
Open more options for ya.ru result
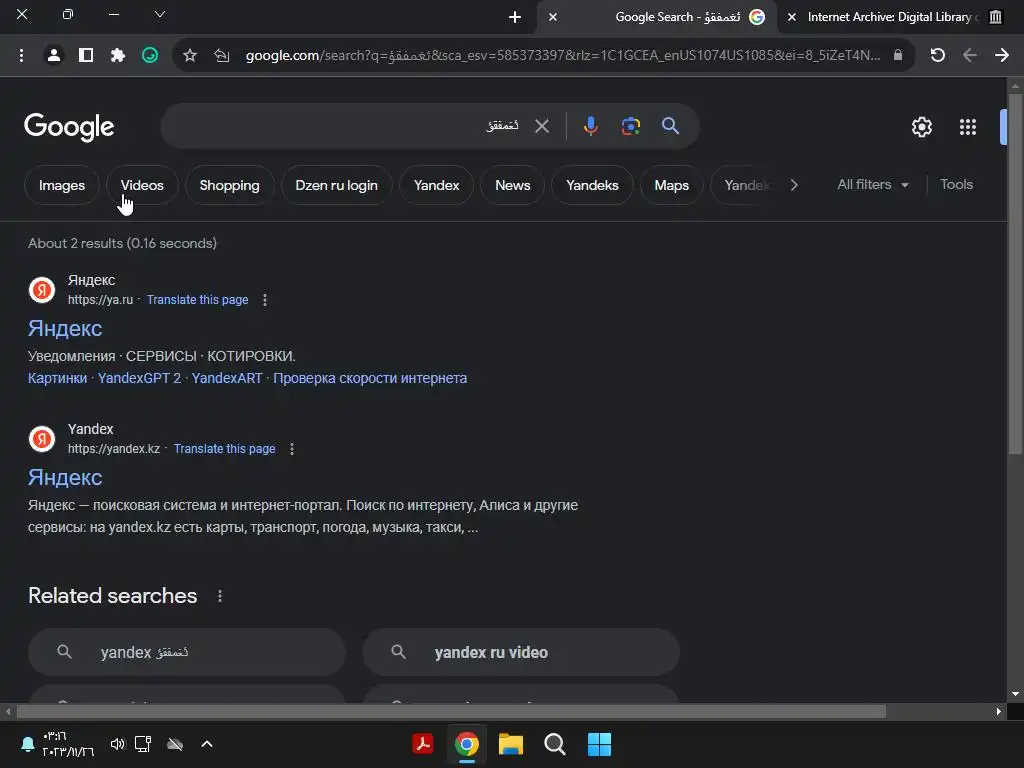264,300
